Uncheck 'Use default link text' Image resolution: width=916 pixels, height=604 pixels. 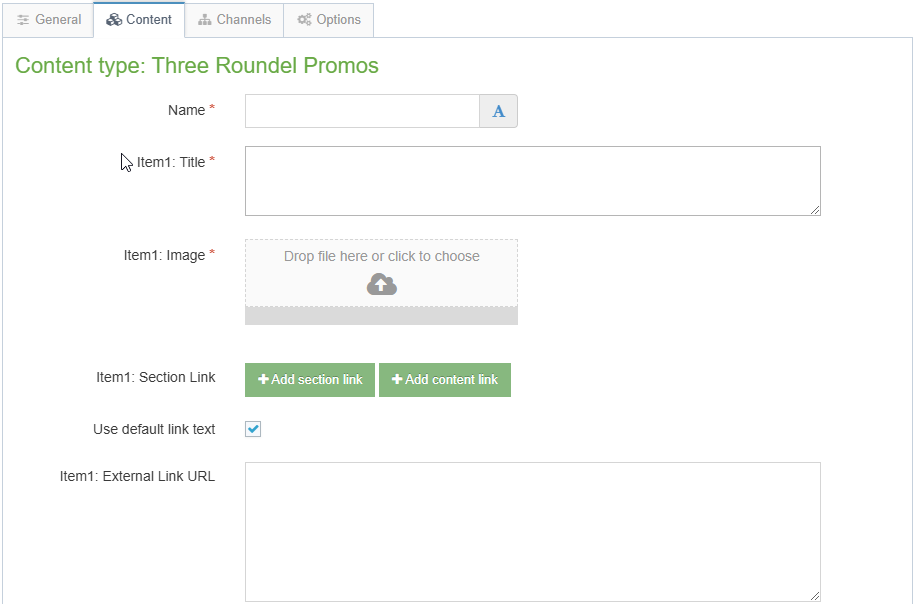click(252, 428)
